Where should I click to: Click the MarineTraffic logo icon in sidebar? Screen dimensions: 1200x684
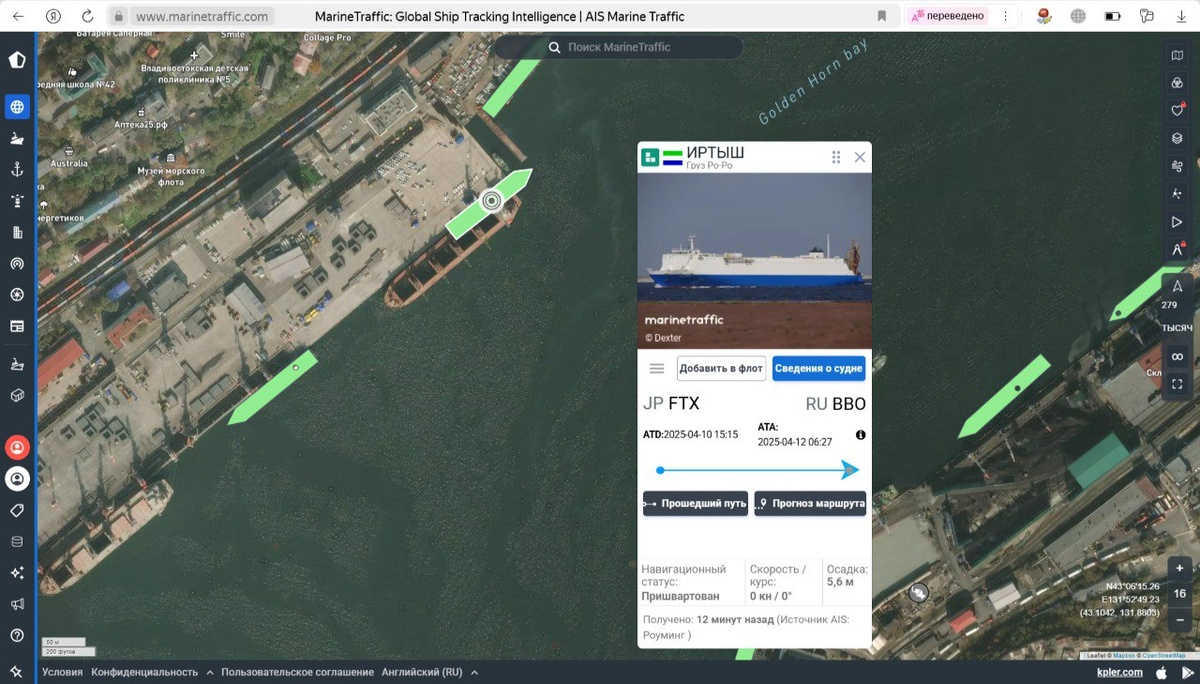pos(16,60)
